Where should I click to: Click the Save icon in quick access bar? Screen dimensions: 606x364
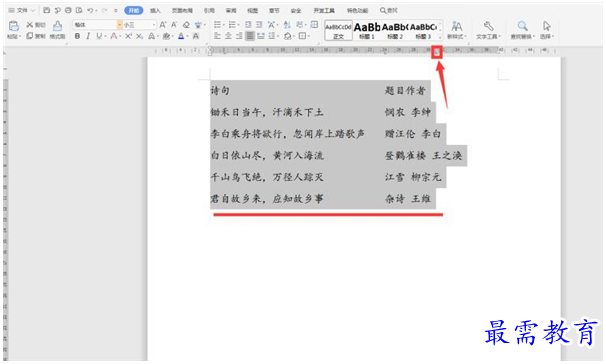click(x=47, y=10)
